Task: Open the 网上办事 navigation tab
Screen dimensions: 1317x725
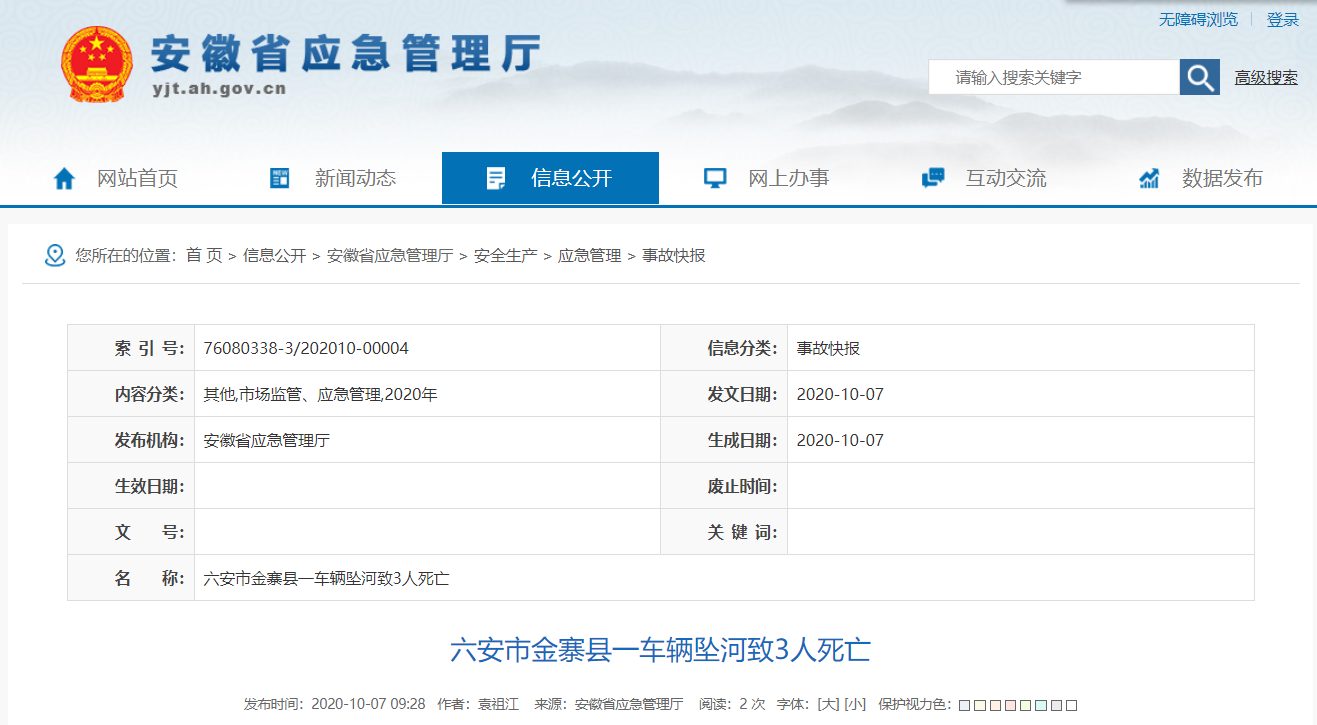Action: (x=788, y=179)
